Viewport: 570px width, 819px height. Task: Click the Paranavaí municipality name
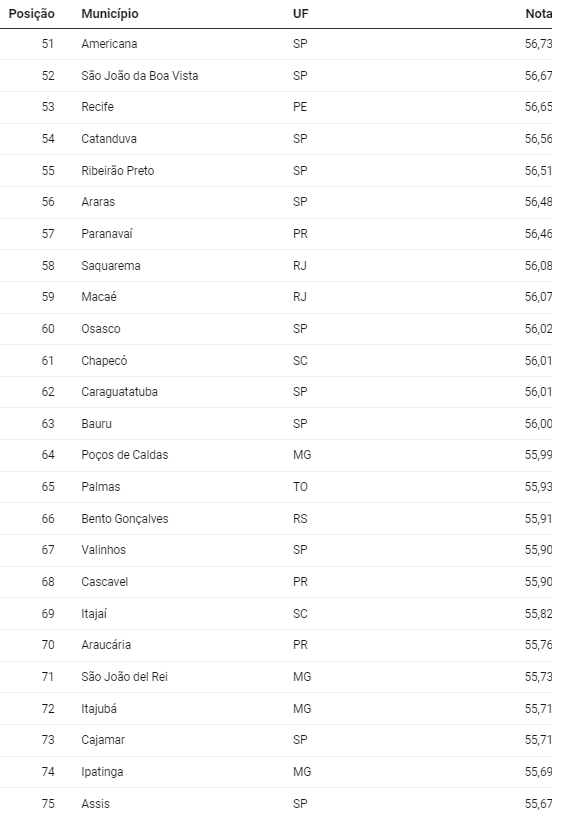click(107, 234)
